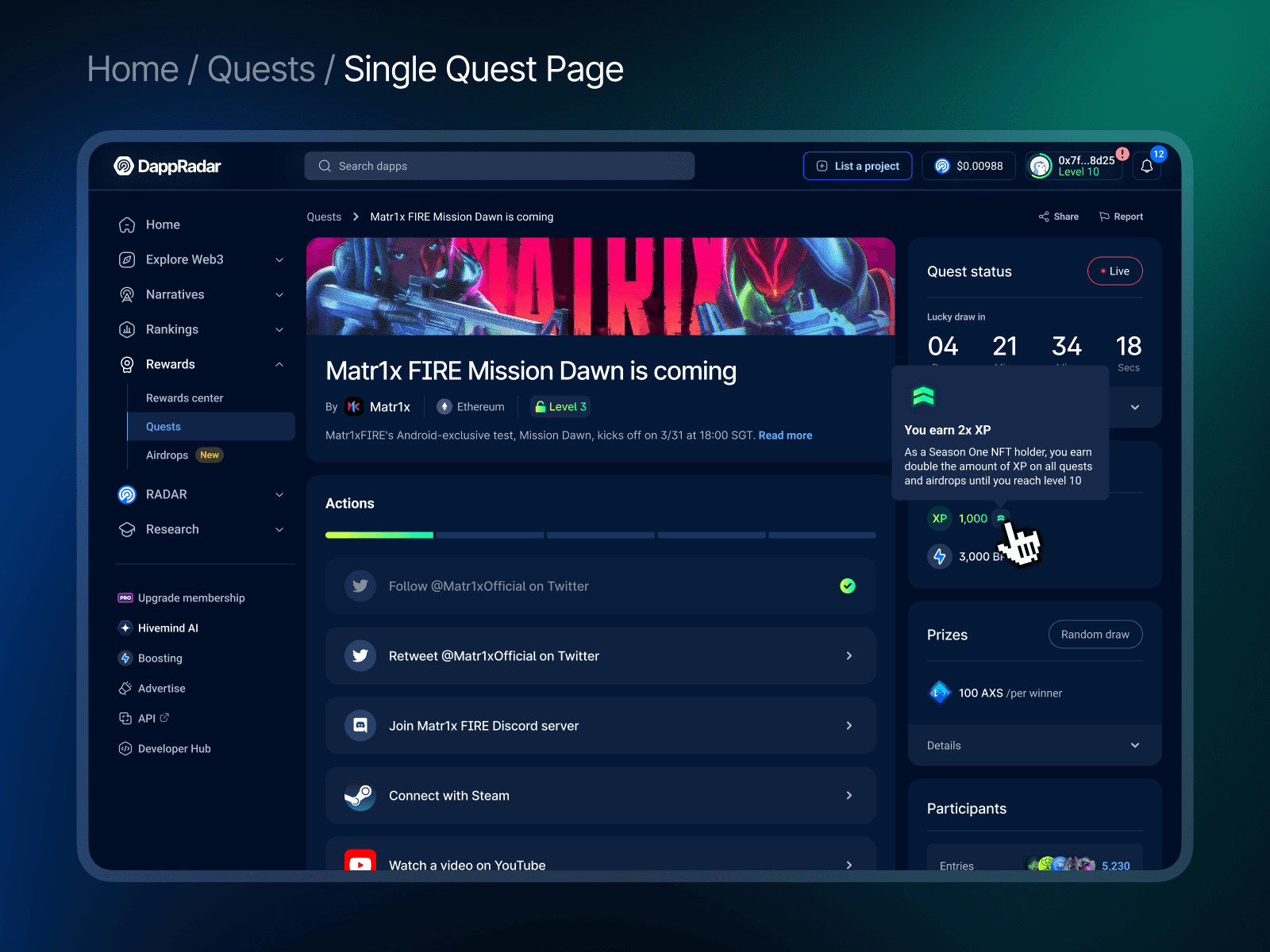Click the RADAR sidebar icon
Image resolution: width=1270 pixels, height=952 pixels.
[x=127, y=494]
